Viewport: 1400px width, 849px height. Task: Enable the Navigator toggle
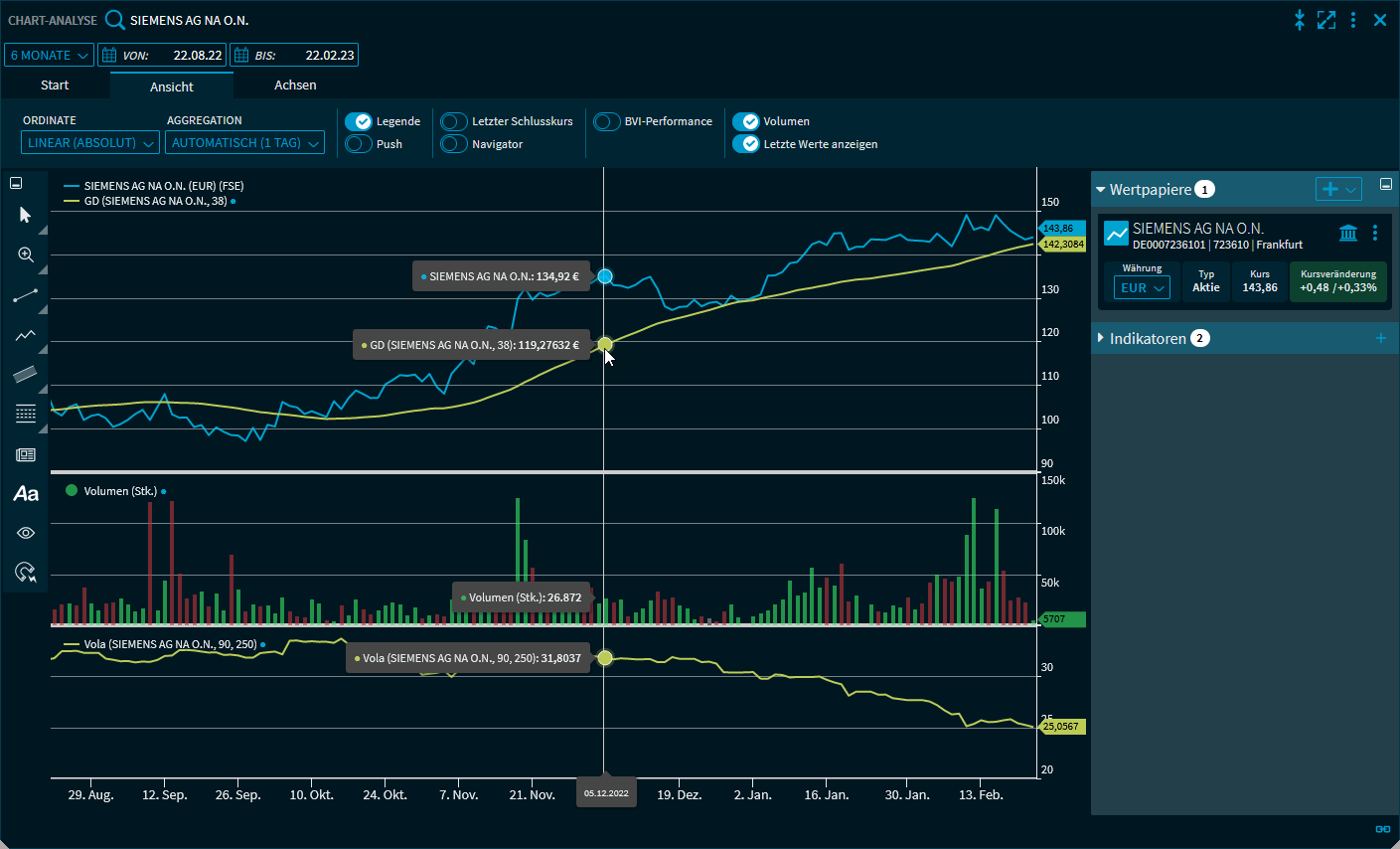tap(454, 144)
